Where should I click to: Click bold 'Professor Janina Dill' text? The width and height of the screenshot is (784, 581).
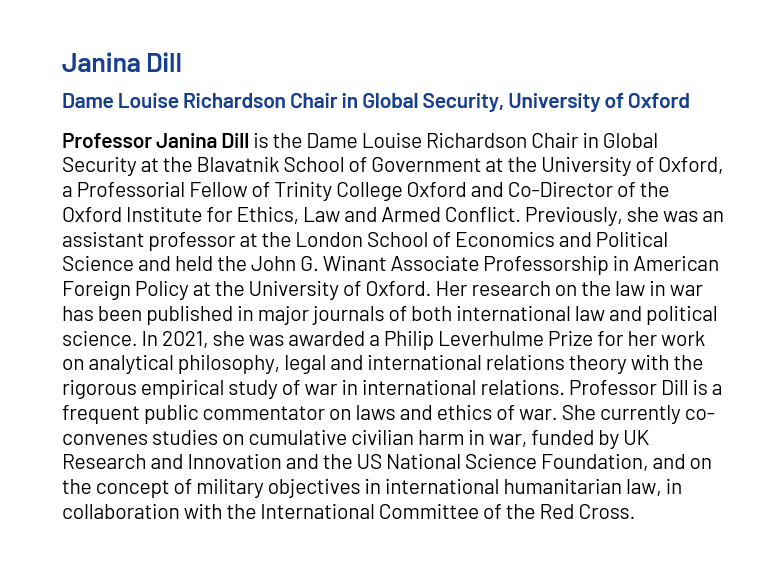click(x=156, y=141)
